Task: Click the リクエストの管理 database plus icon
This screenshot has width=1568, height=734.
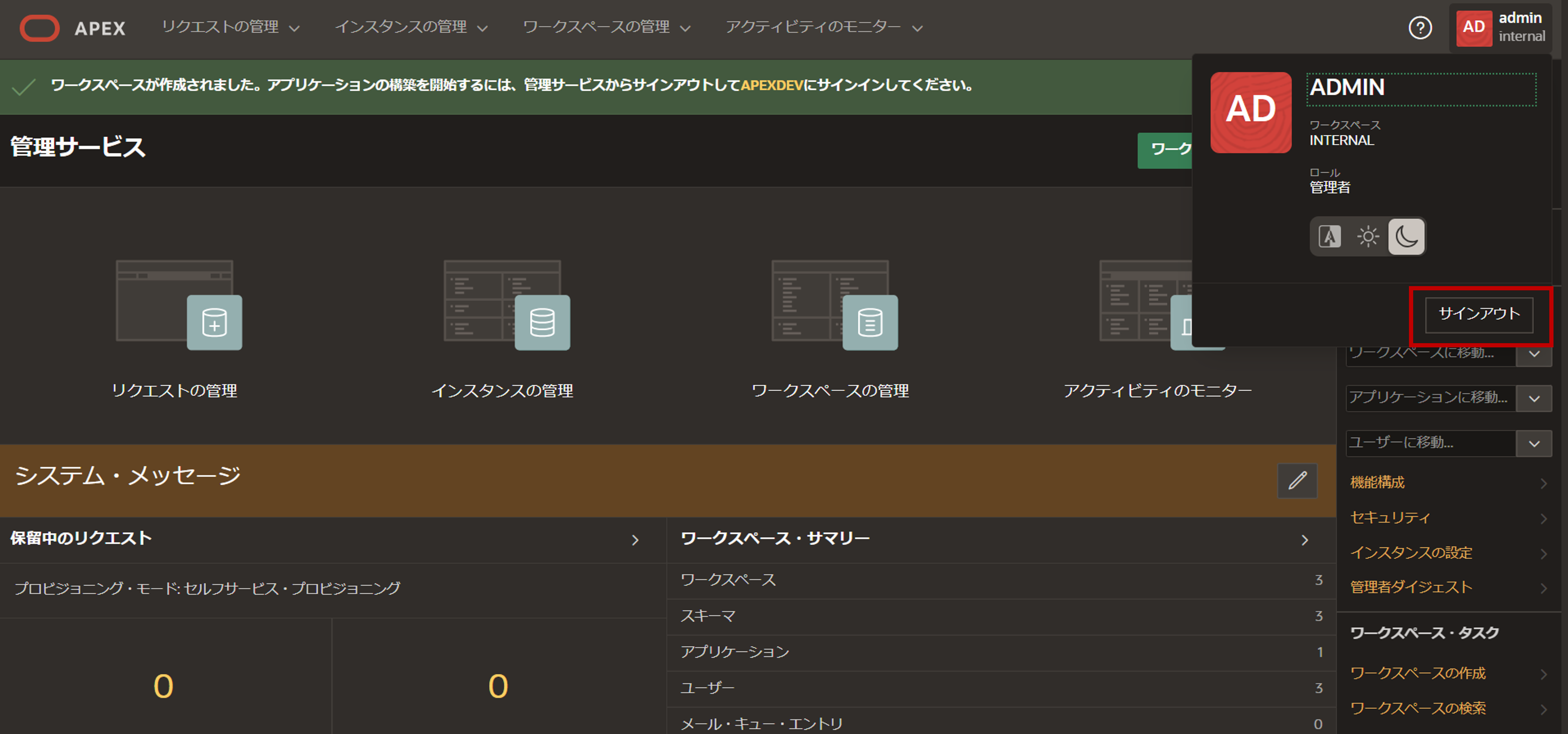Action: tap(214, 322)
